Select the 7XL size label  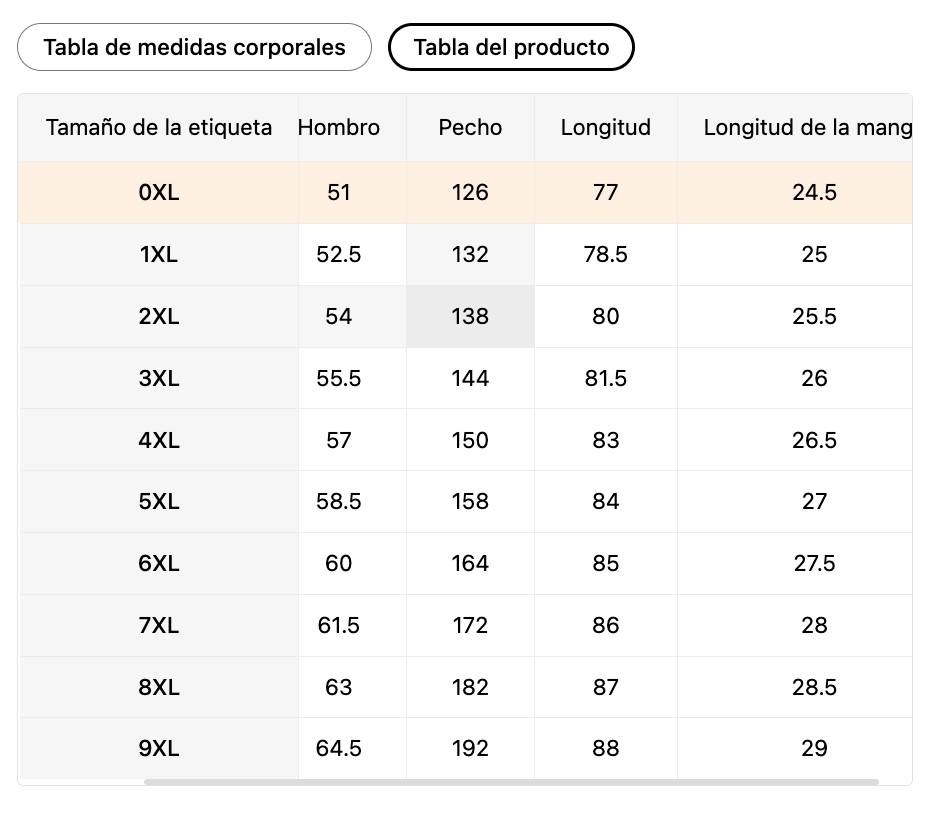coord(159,625)
